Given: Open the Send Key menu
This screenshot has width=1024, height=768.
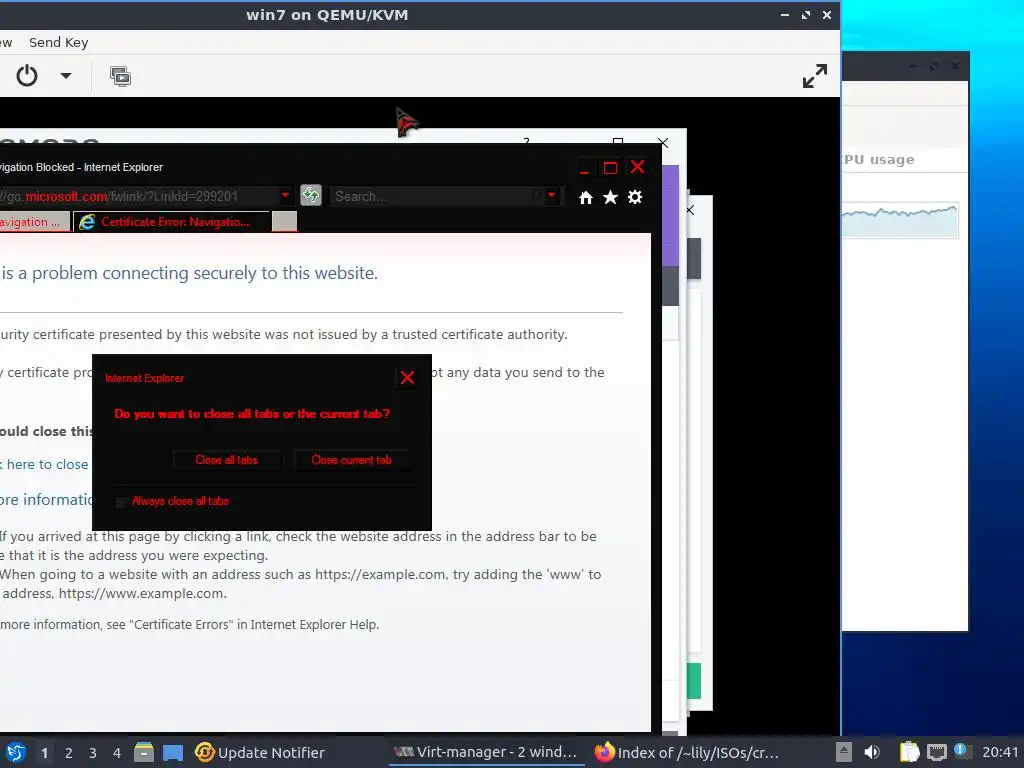Looking at the screenshot, I should tap(58, 42).
